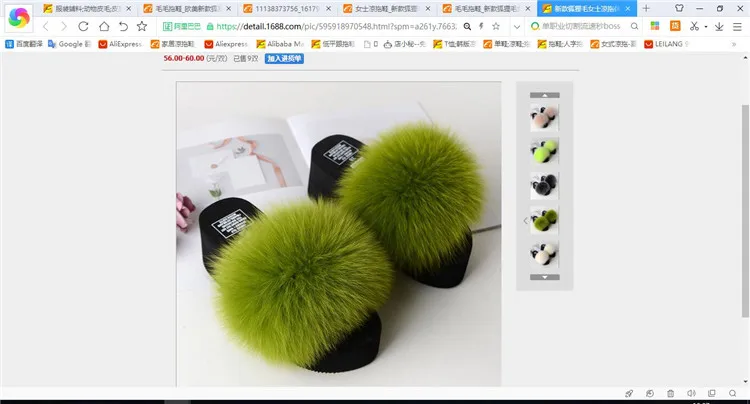The width and height of the screenshot is (750, 404).
Task: Click the blue 加入进货单 button
Action: [x=284, y=58]
